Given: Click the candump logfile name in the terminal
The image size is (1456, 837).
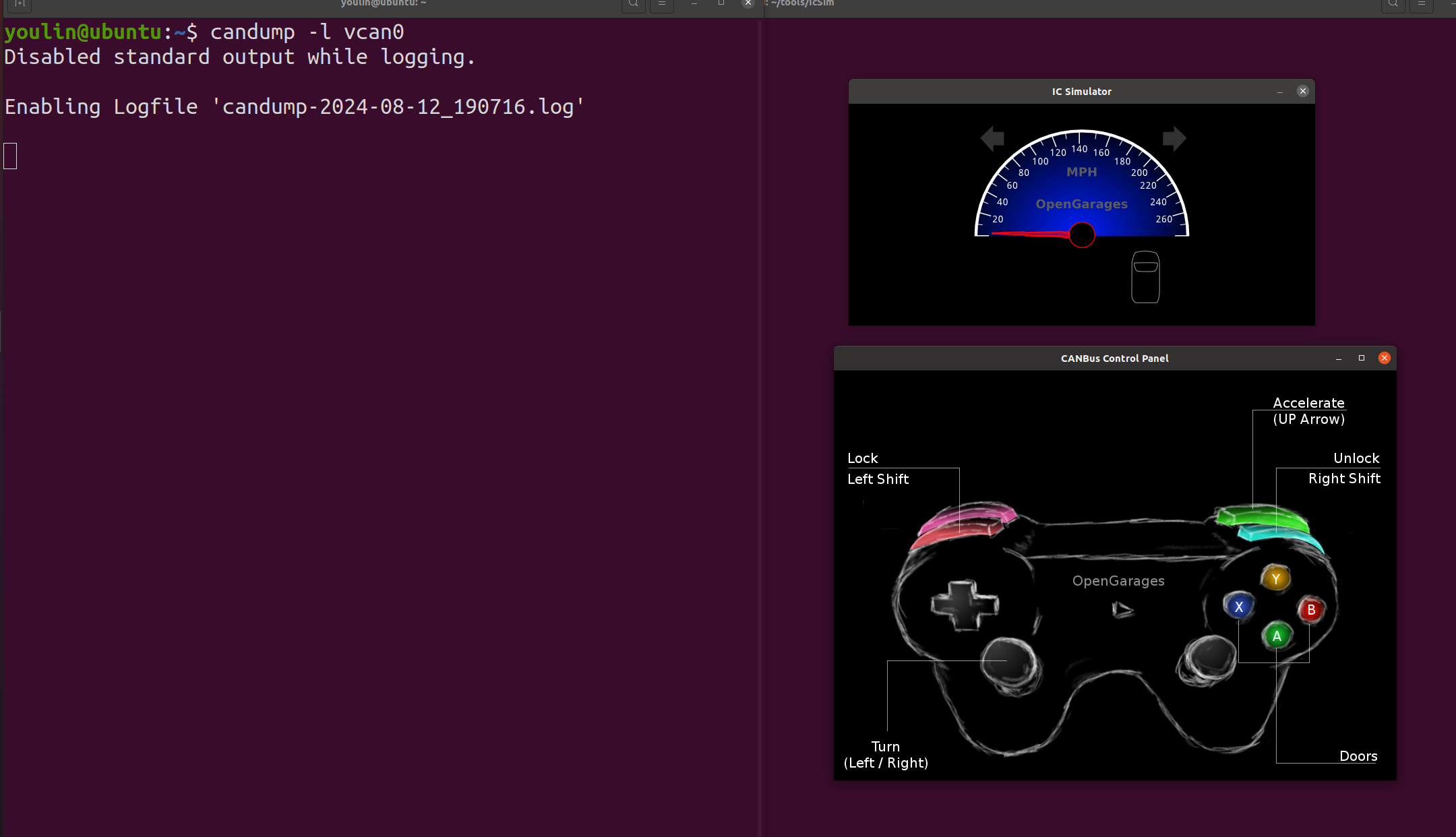Looking at the screenshot, I should tap(398, 106).
